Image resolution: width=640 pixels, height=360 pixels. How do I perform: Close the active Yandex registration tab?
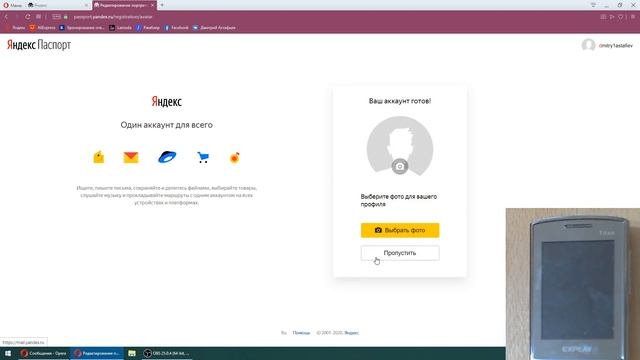[x=153, y=5]
